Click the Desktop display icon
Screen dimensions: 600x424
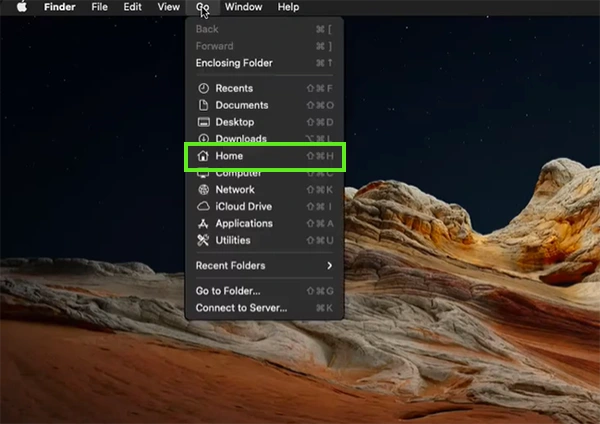click(203, 122)
